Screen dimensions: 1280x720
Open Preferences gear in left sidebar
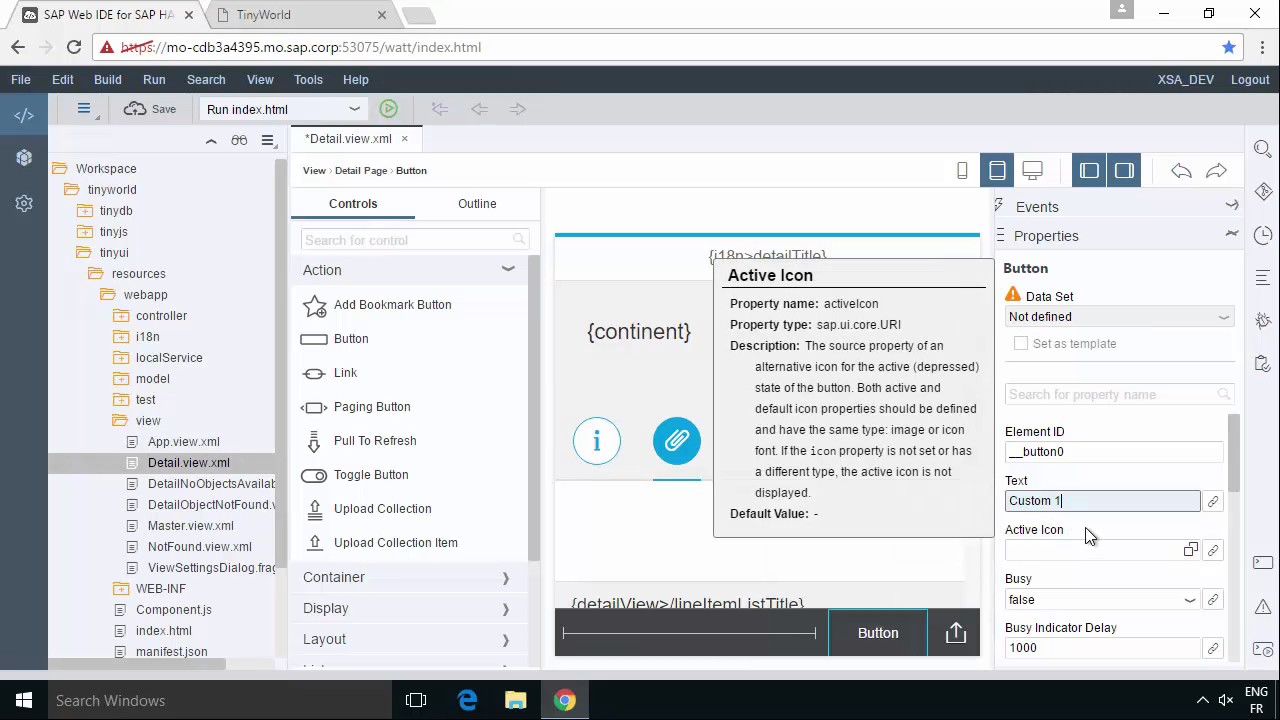point(24,203)
